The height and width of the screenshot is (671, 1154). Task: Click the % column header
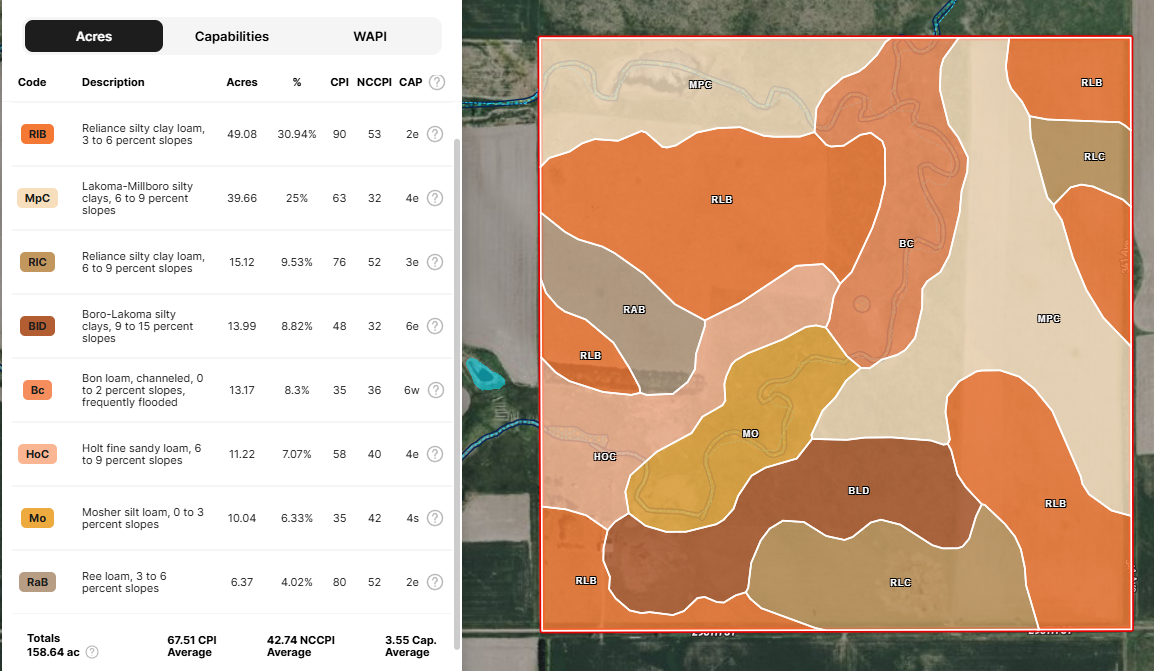[x=297, y=82]
